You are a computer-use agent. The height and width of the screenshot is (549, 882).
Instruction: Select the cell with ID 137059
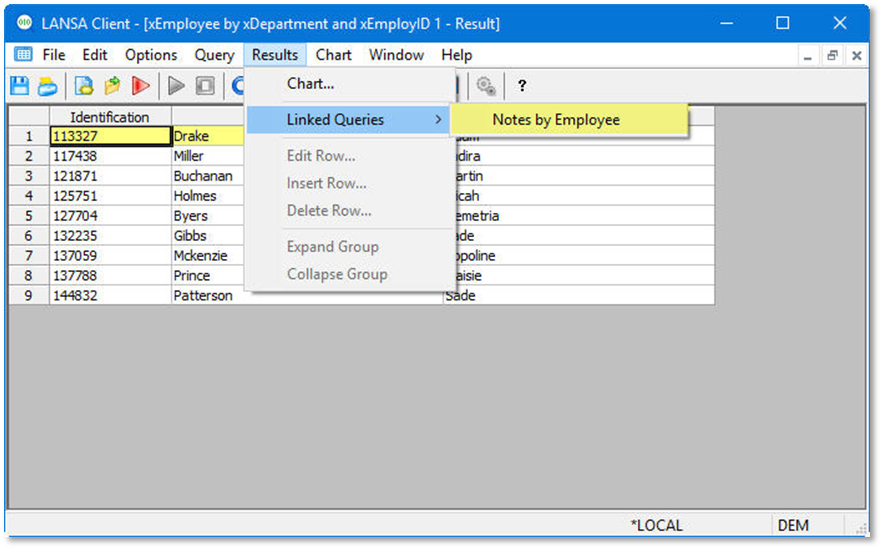tap(110, 256)
